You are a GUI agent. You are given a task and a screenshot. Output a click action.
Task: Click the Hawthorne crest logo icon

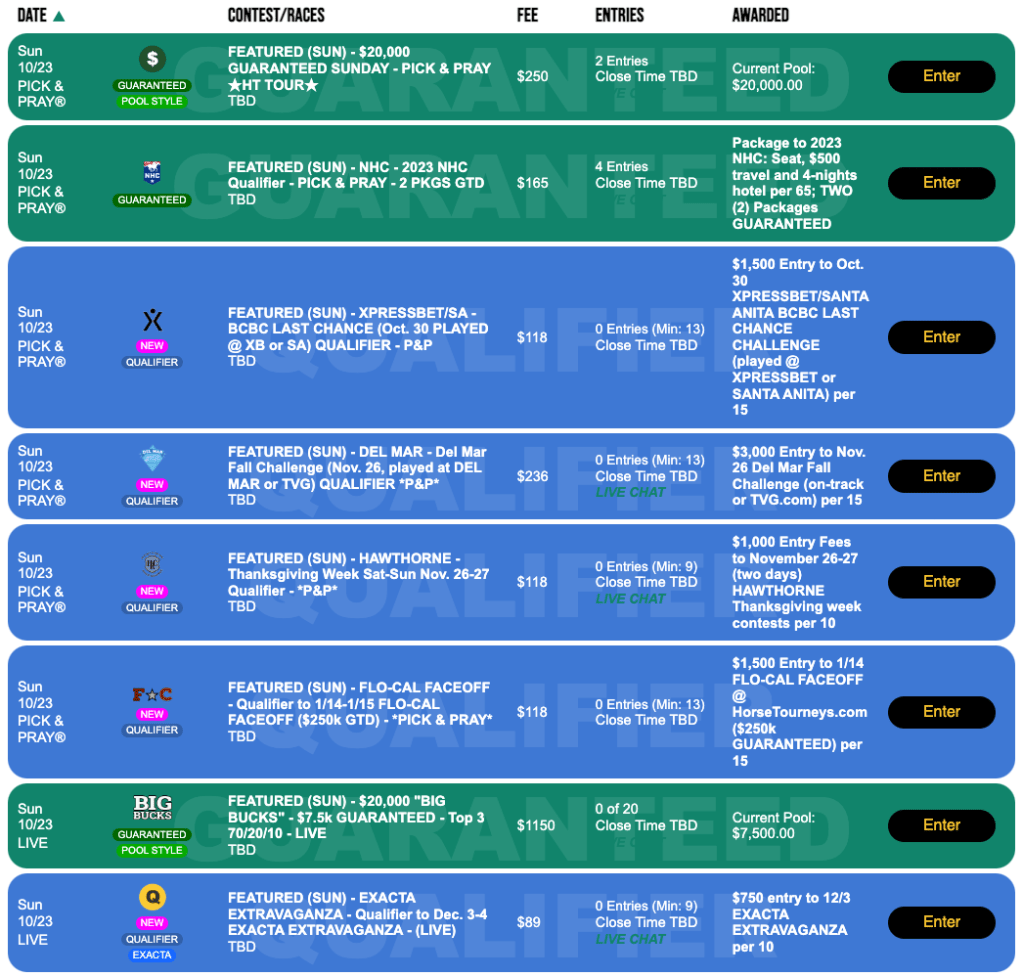152,565
